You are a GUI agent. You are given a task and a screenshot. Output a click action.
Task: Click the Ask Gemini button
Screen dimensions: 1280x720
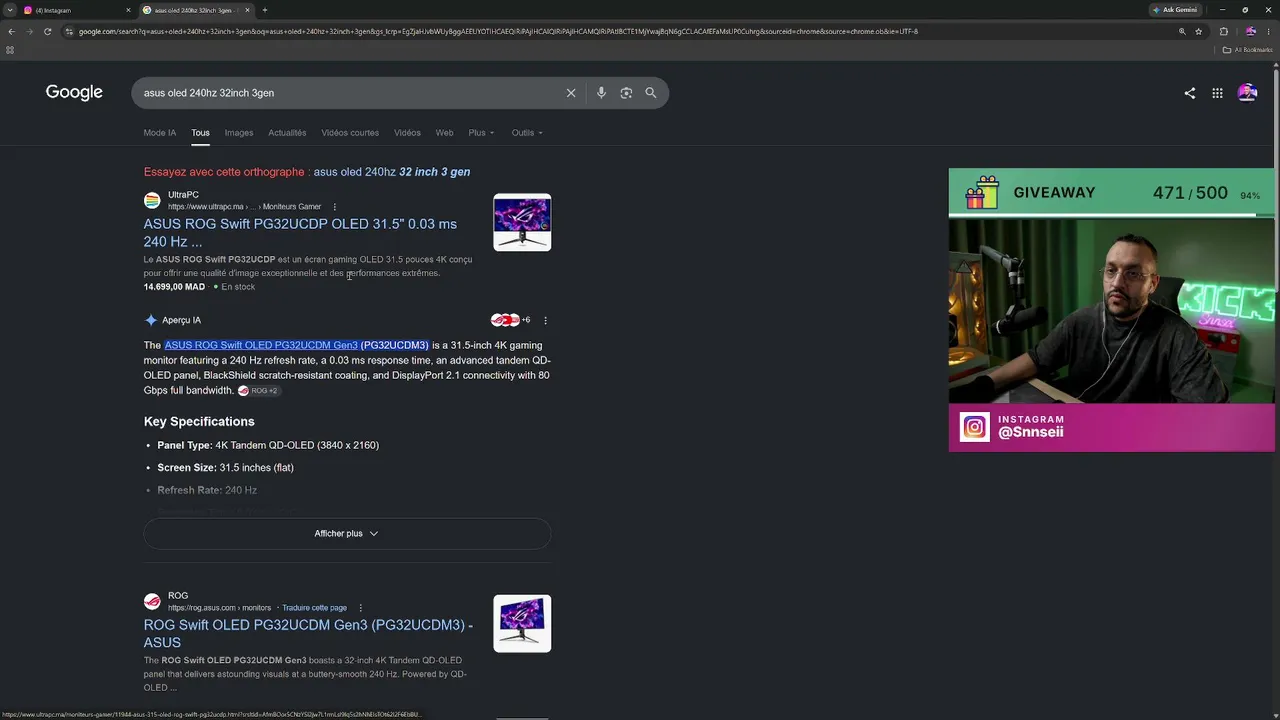(x=1175, y=10)
